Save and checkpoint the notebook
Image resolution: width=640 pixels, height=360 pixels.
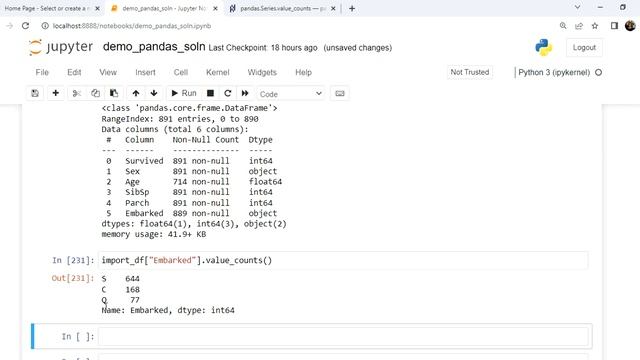pos(35,93)
